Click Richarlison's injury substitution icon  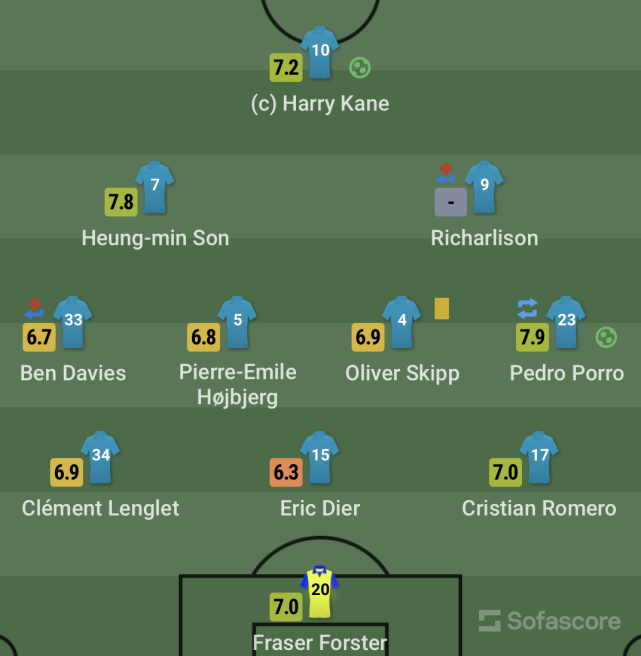(x=446, y=173)
